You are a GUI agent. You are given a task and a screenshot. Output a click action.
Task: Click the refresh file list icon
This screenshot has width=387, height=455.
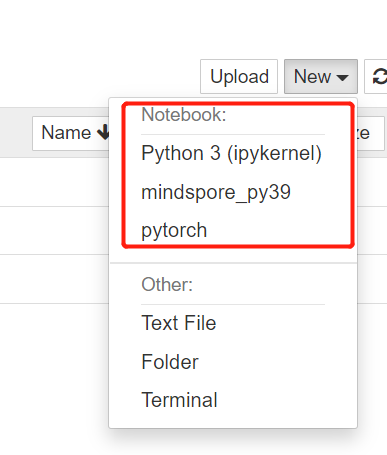378,77
